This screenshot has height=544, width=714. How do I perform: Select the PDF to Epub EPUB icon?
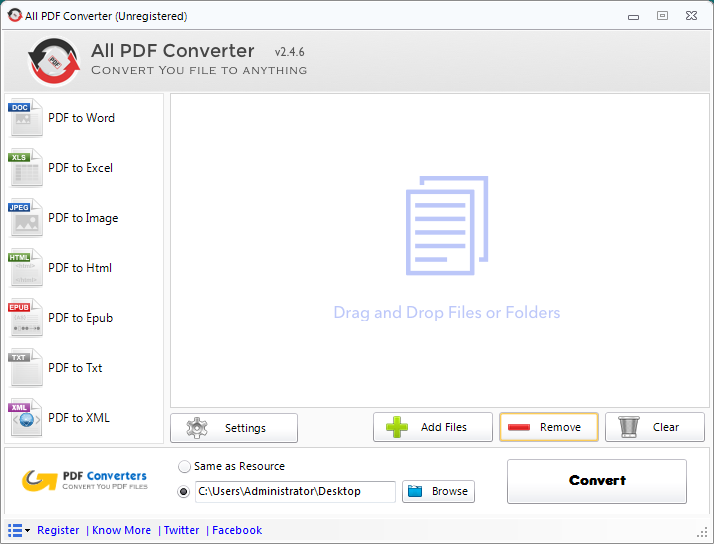[x=26, y=318]
